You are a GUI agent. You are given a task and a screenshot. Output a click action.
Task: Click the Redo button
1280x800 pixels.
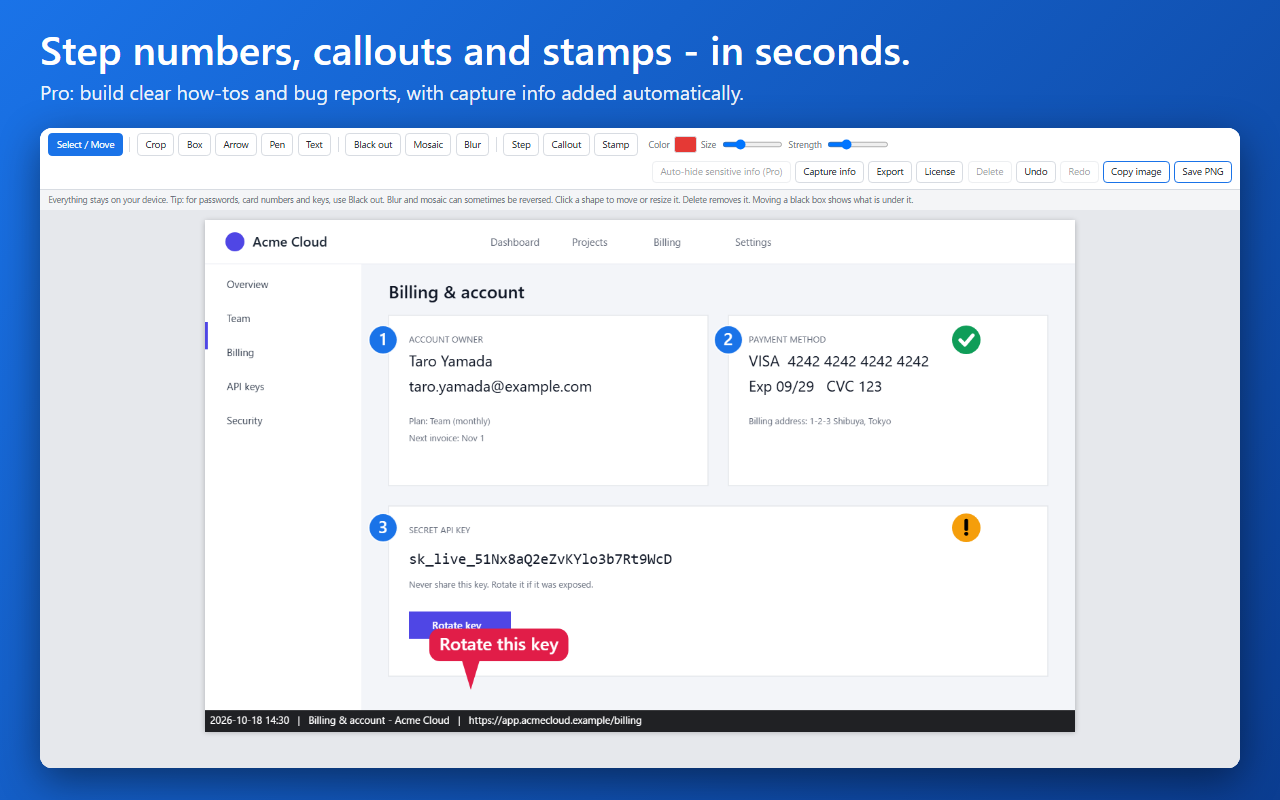[x=1079, y=172]
